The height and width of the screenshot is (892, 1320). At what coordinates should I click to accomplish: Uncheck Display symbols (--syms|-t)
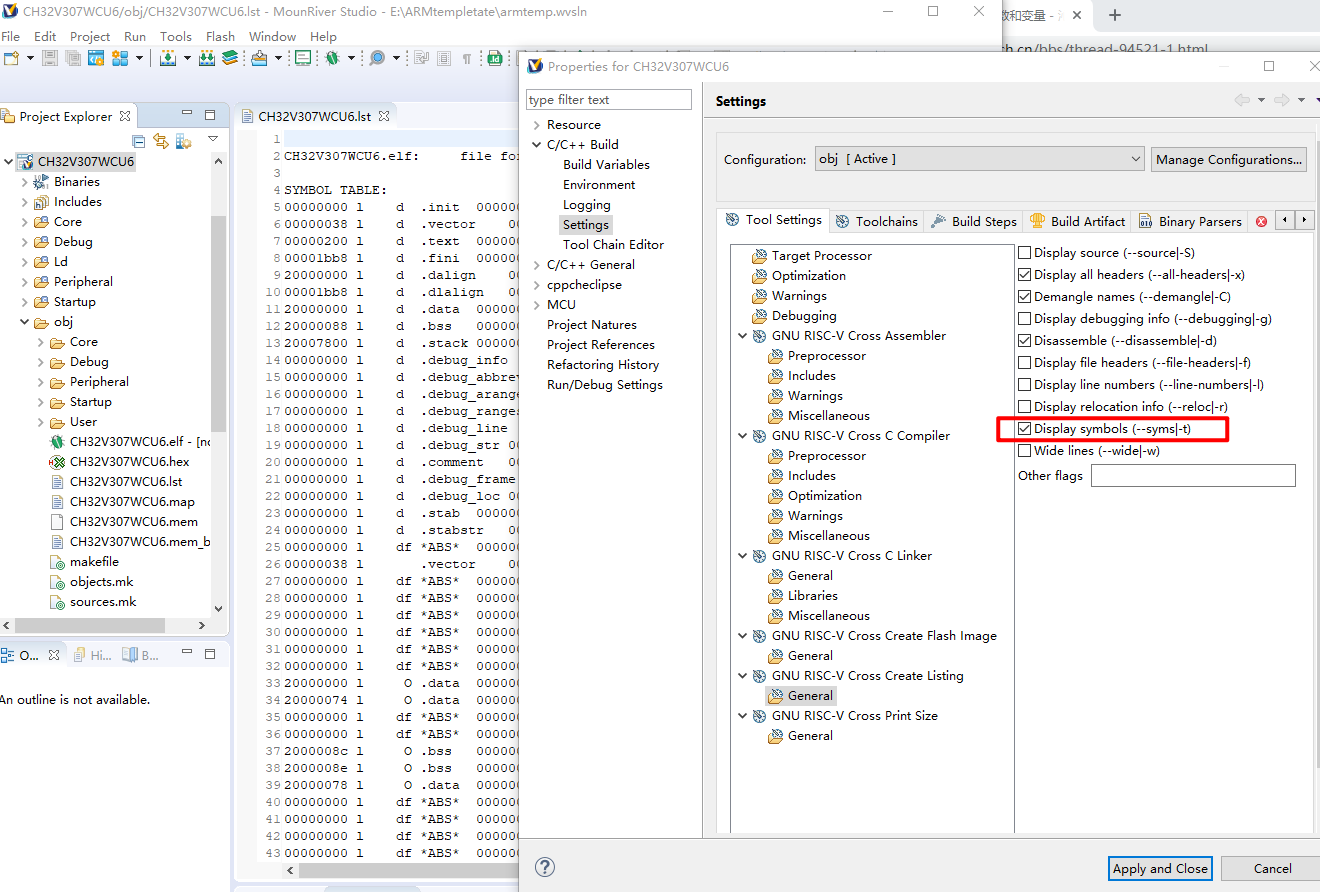point(1025,429)
